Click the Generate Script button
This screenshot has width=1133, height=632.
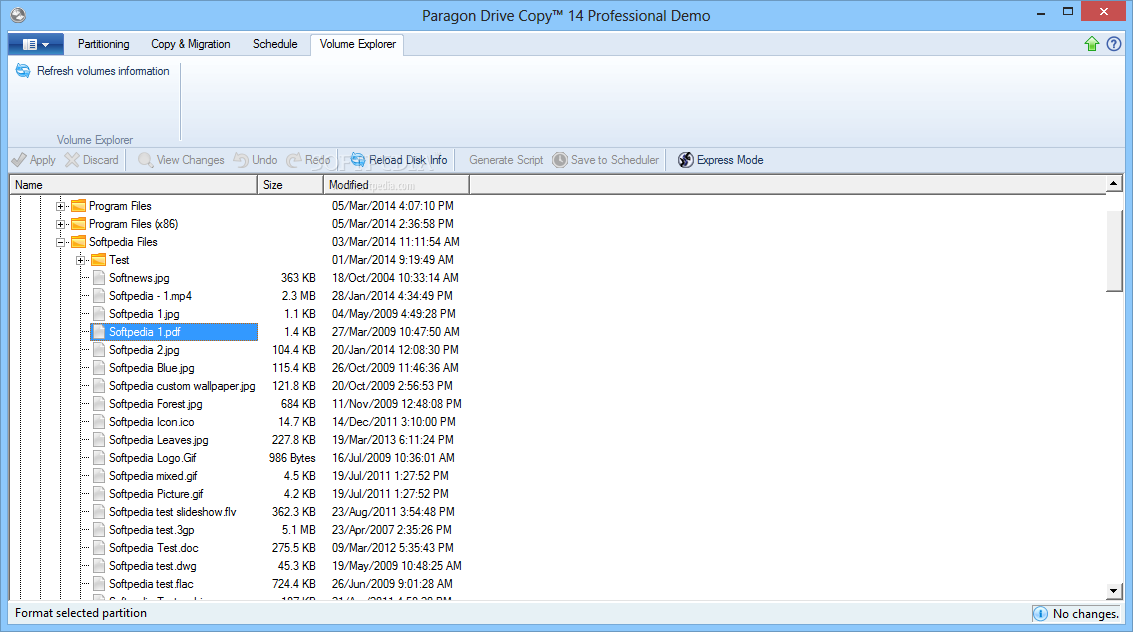(506, 160)
